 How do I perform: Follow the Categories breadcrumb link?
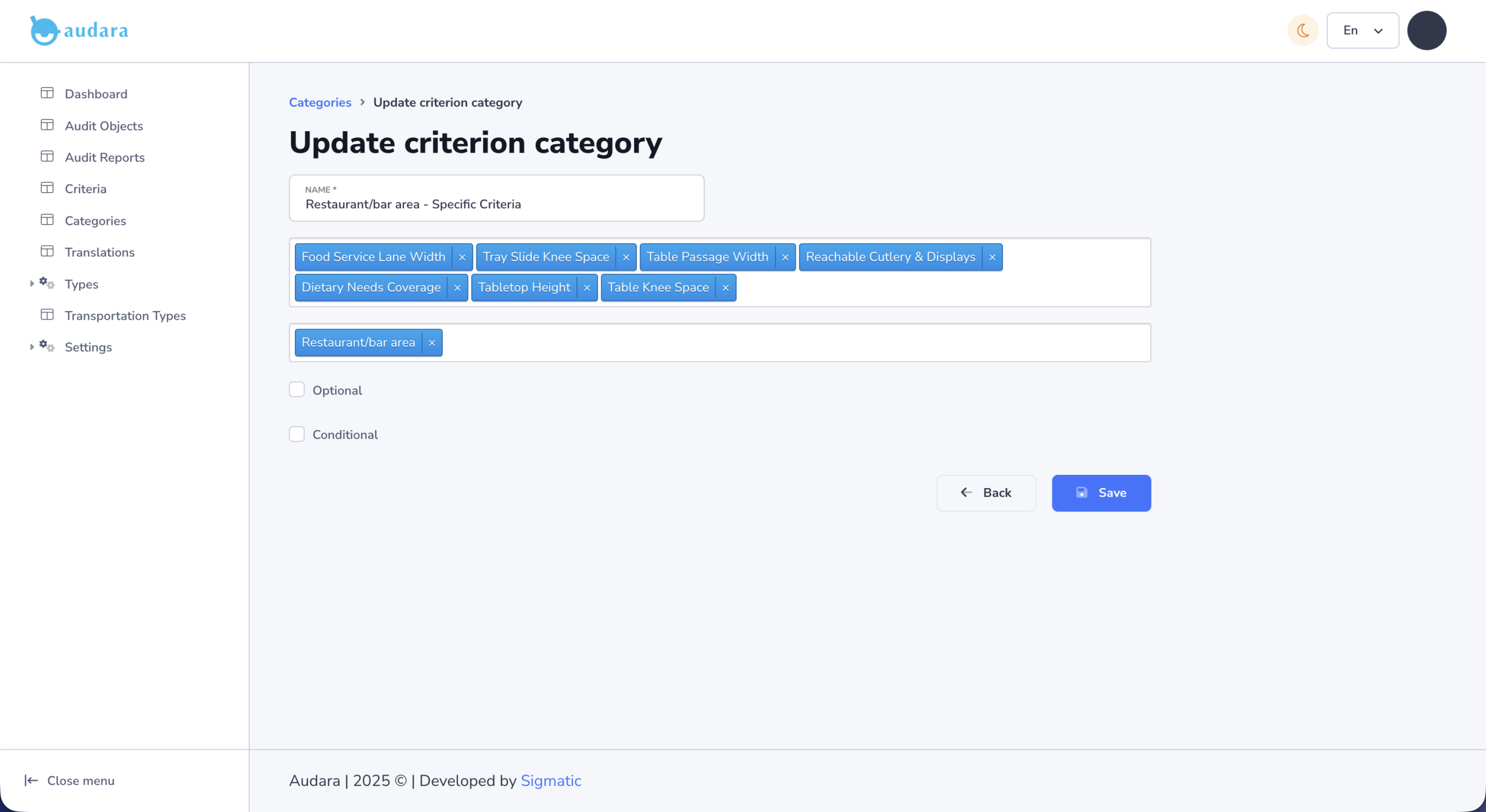(x=320, y=103)
